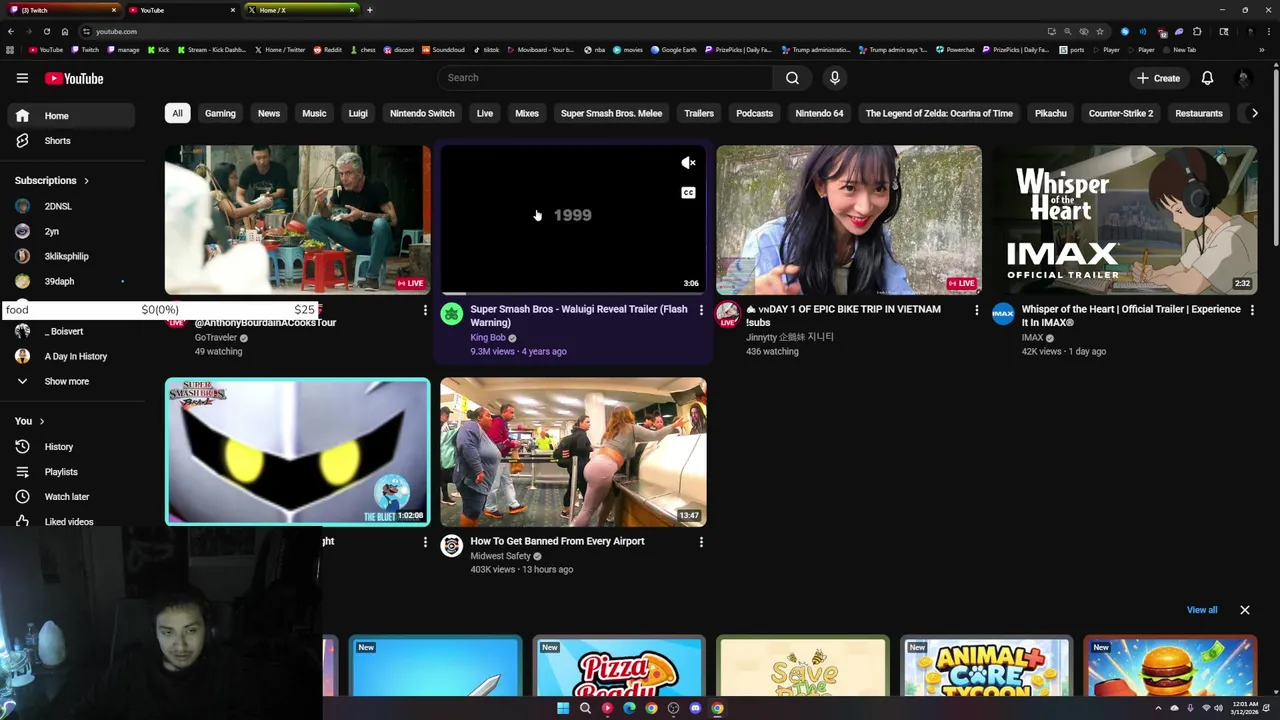
Task: Select the Nintendo Switch filter chip
Action: 422,113
